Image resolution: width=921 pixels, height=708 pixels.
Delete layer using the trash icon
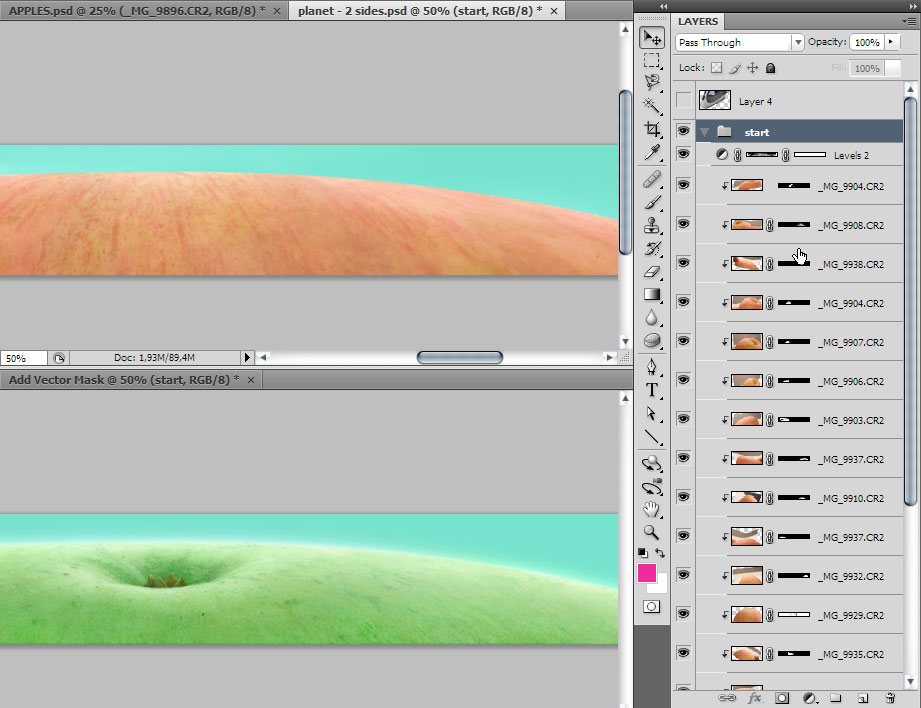tap(888, 697)
